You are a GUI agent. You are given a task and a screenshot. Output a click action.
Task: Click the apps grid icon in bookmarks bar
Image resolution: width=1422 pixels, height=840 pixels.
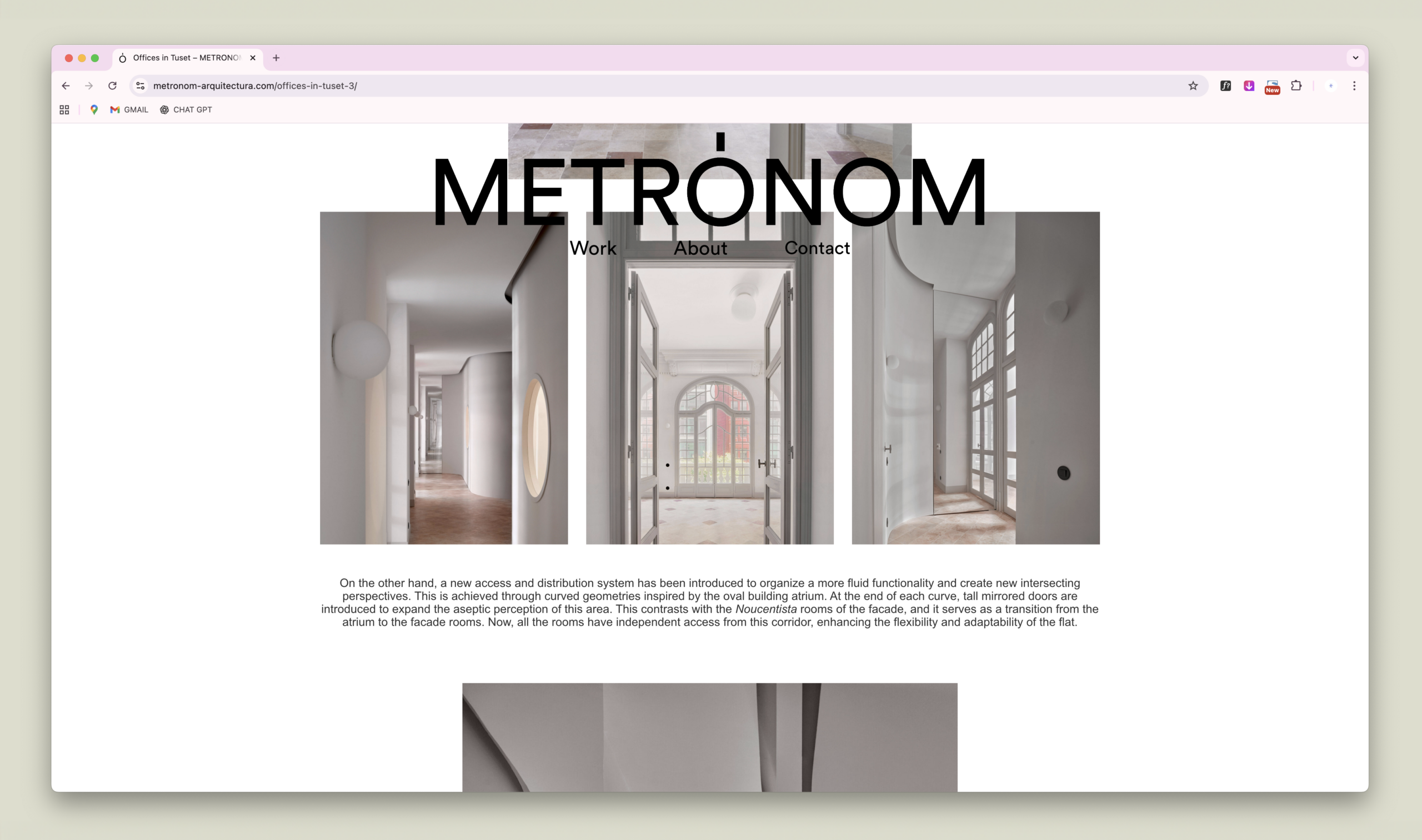(63, 109)
